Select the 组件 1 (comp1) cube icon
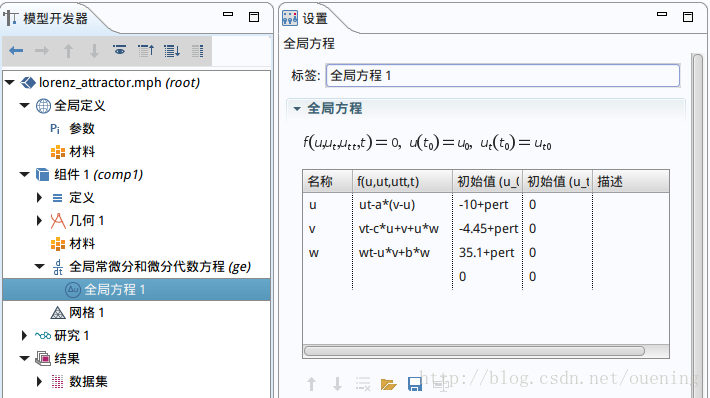This screenshot has height=398, width=710. click(43, 174)
